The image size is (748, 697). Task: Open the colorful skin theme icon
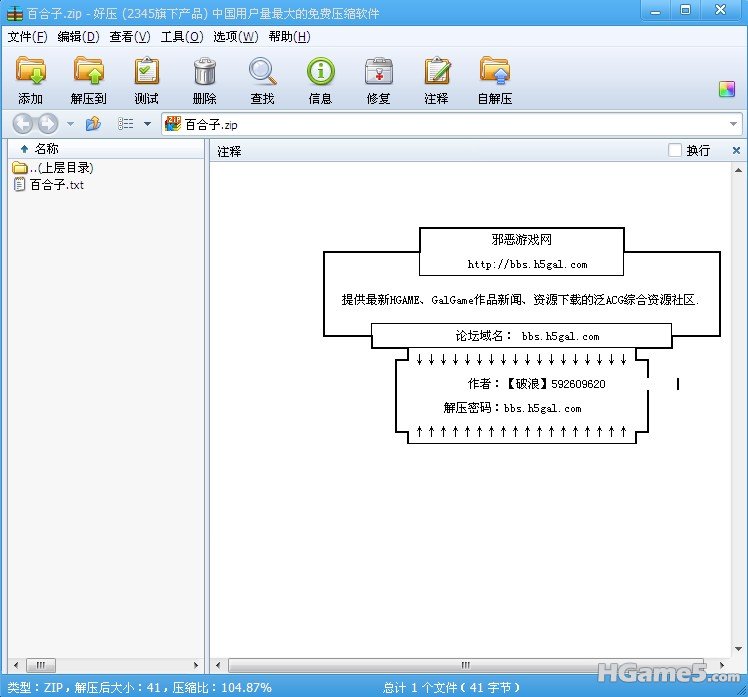[x=727, y=89]
